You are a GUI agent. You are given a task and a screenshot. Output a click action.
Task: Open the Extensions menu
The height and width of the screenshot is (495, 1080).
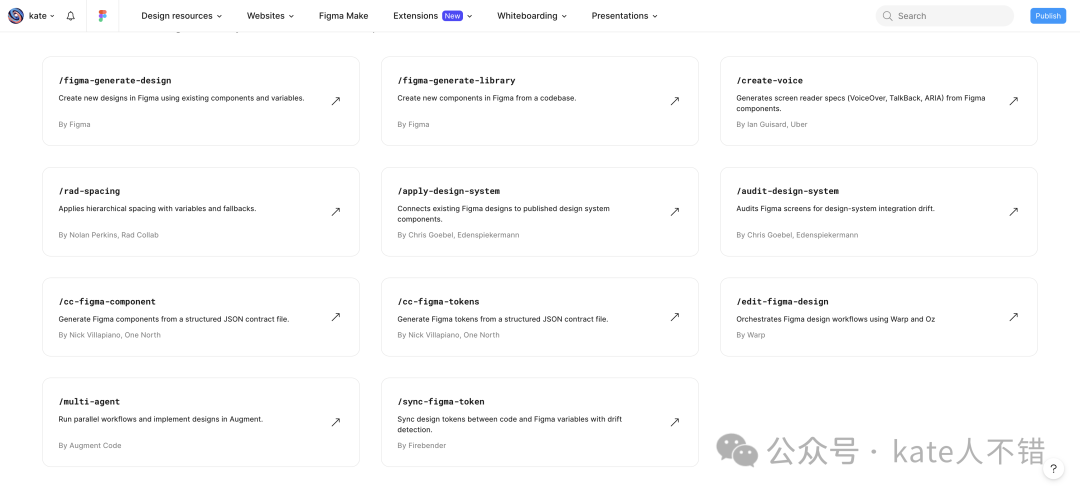pyautogui.click(x=432, y=16)
